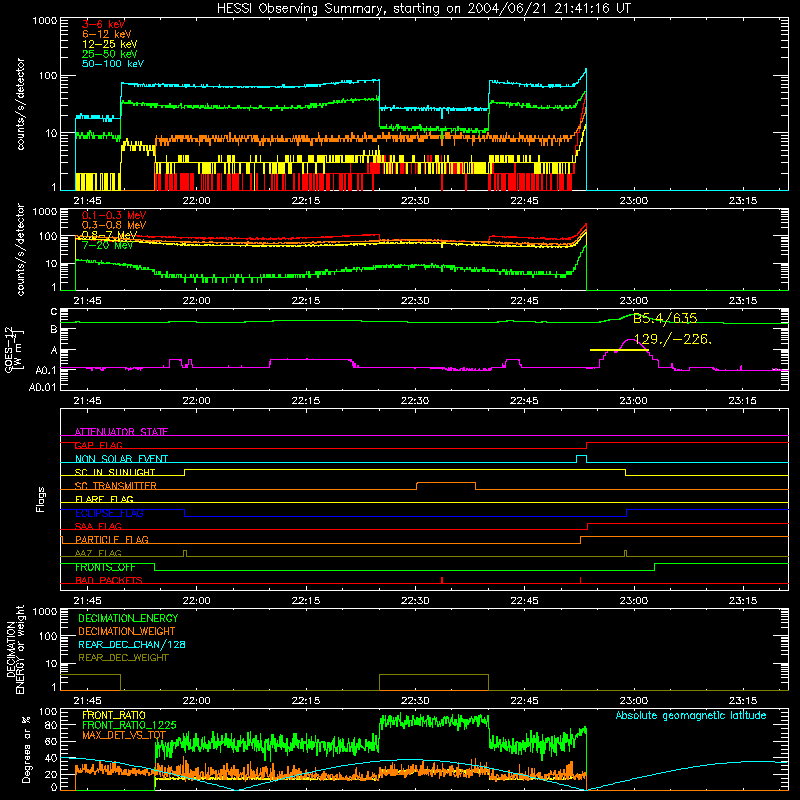Select the SC_IN_SUNLIGHT flag label
Screen dimensions: 800x800
point(115,472)
